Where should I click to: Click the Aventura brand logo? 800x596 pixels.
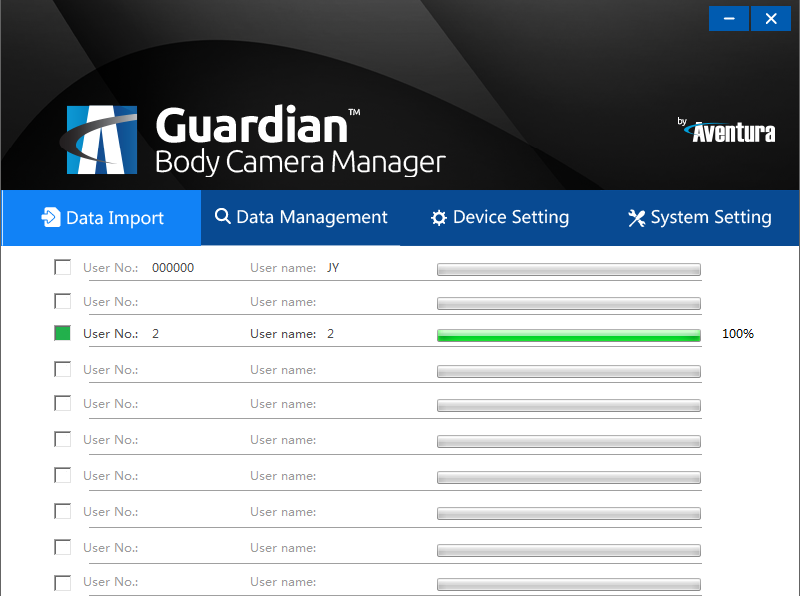click(730, 130)
